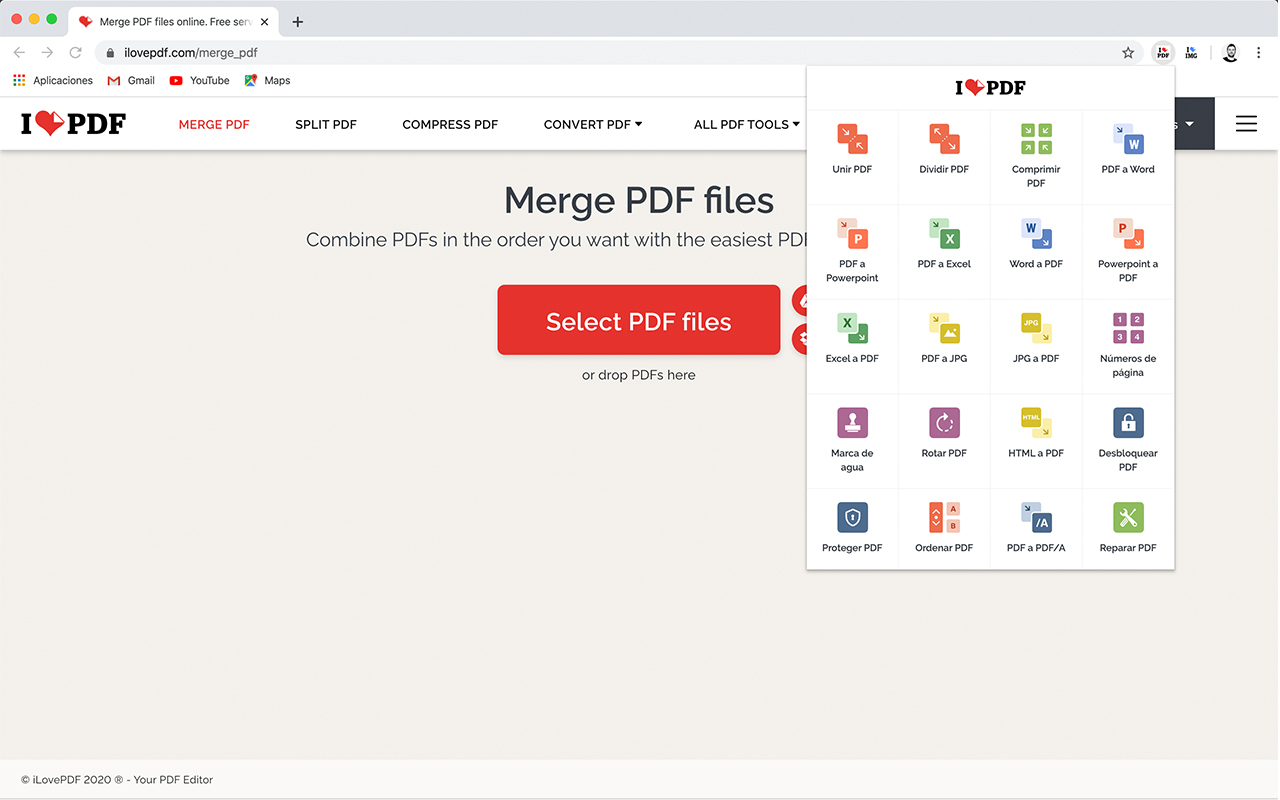Click the Select PDF files button
Image resolution: width=1280 pixels, height=800 pixels.
pyautogui.click(x=638, y=319)
